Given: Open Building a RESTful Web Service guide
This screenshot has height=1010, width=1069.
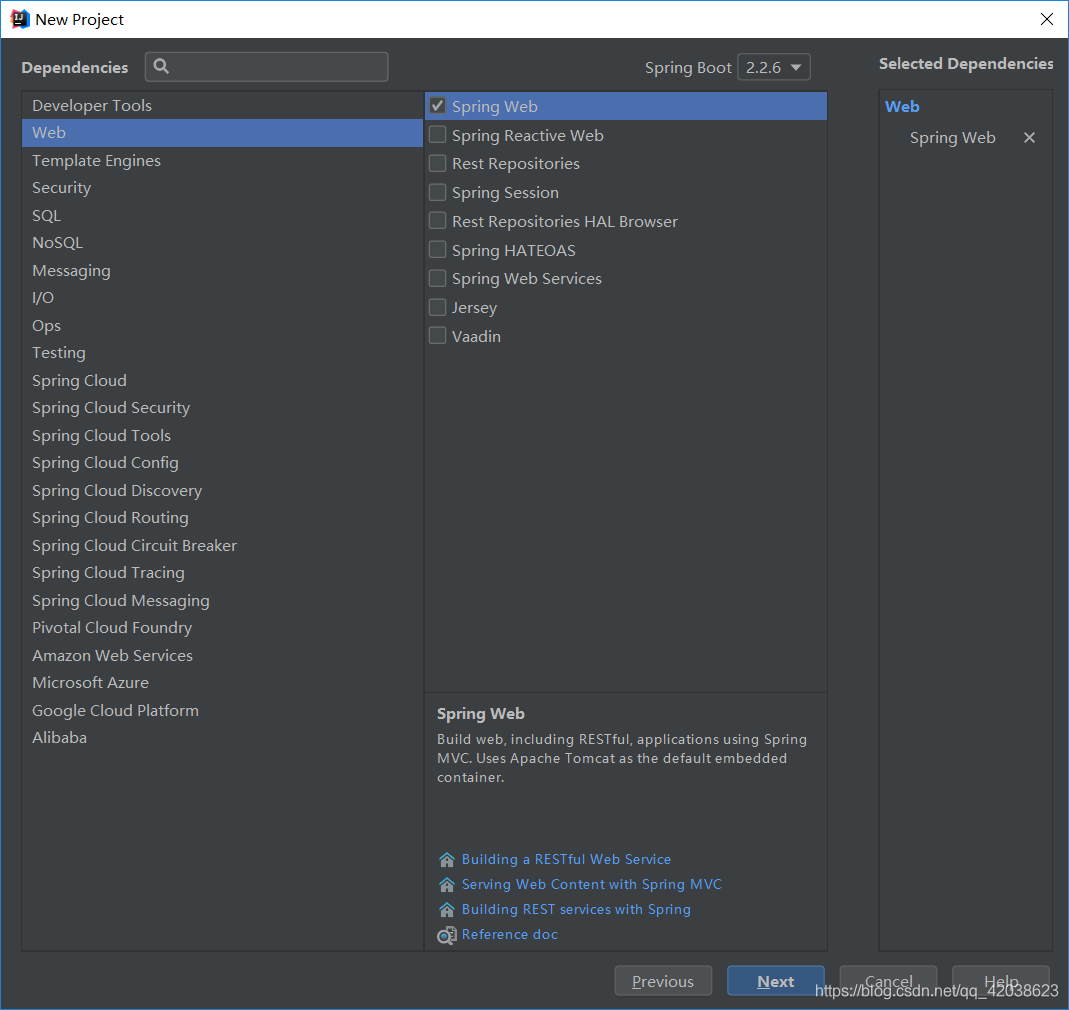Looking at the screenshot, I should [567, 859].
